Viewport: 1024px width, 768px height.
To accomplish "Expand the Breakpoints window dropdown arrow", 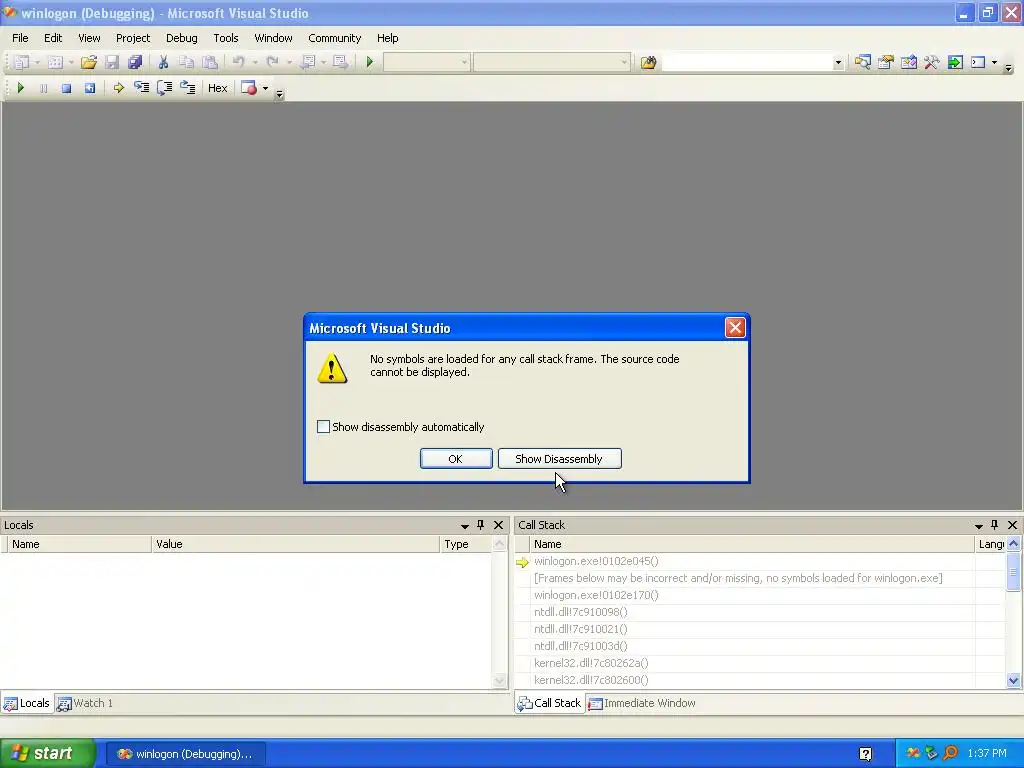I will [265, 88].
